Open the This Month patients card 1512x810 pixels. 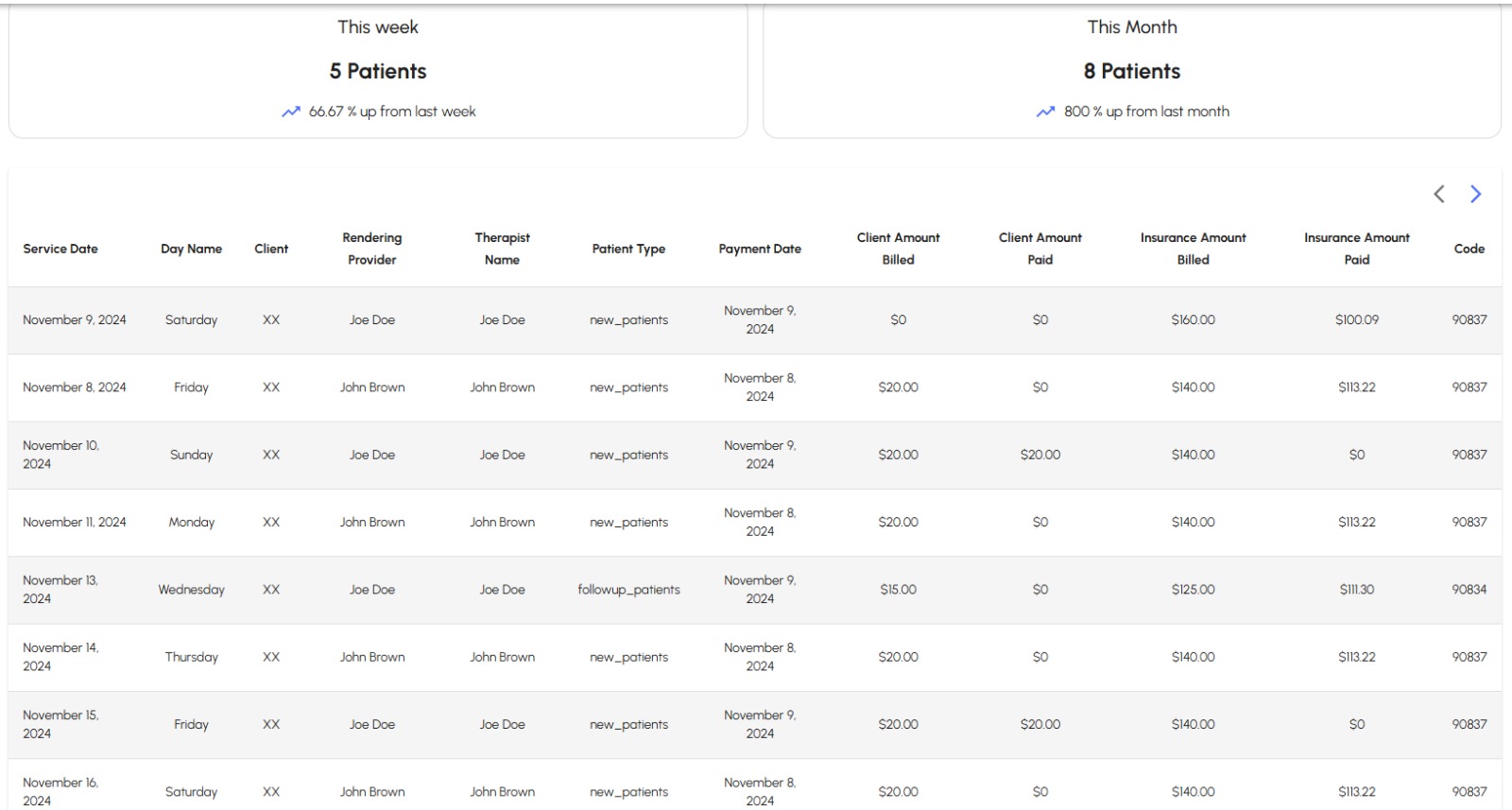coord(1131,71)
